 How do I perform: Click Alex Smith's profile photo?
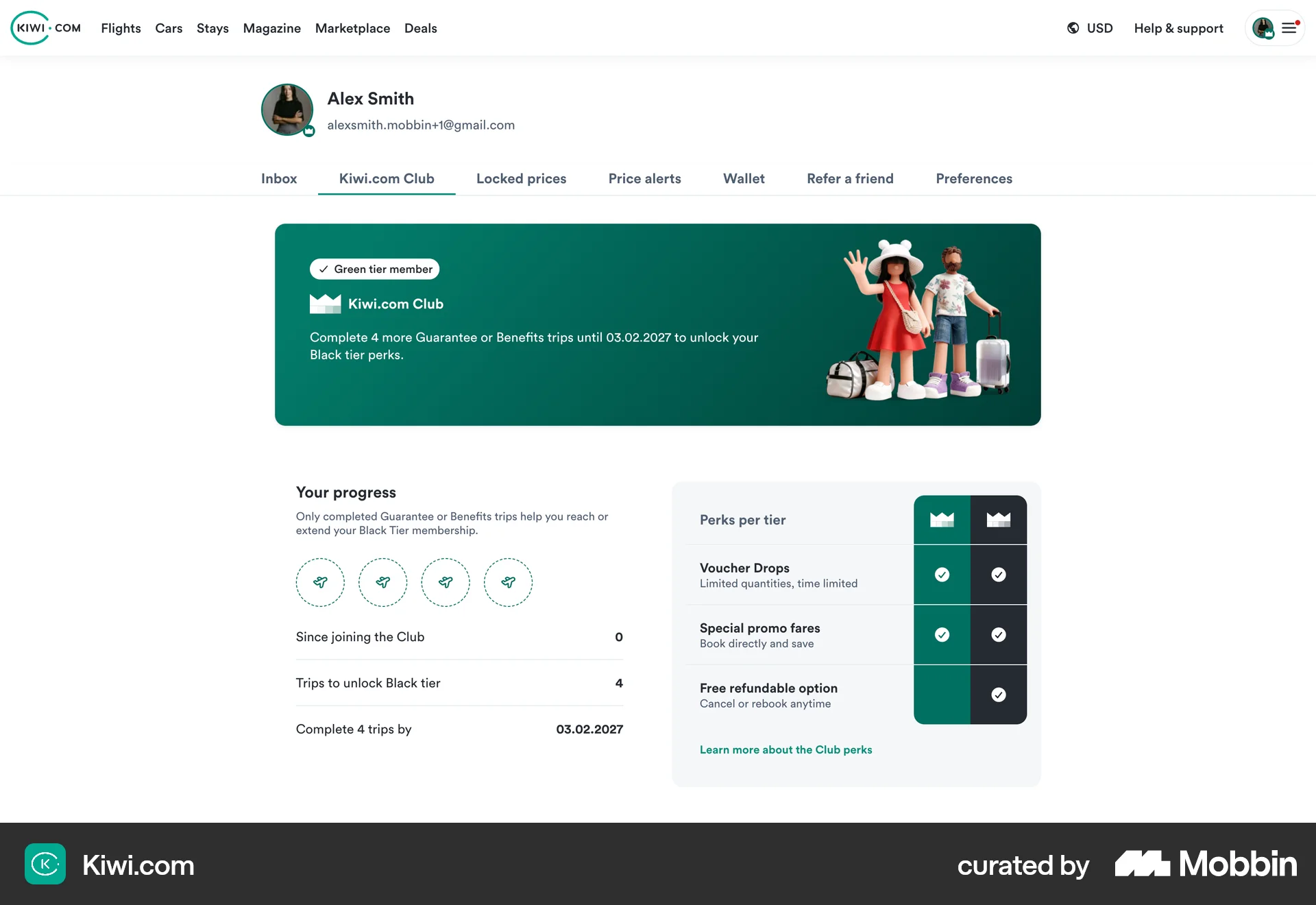point(287,110)
